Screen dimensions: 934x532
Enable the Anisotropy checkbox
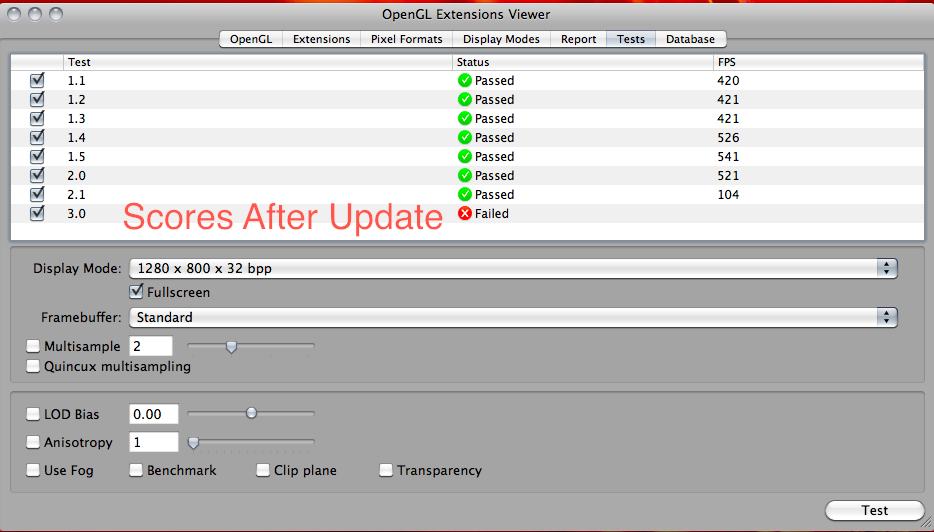pos(33,442)
